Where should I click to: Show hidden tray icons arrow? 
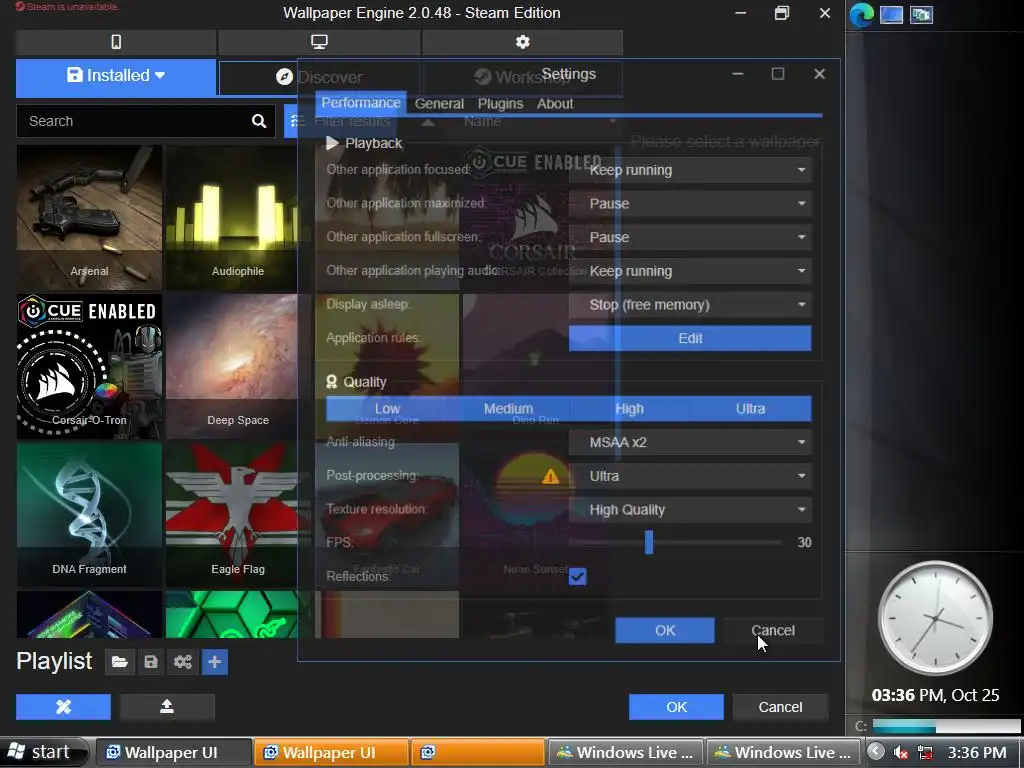pos(876,752)
